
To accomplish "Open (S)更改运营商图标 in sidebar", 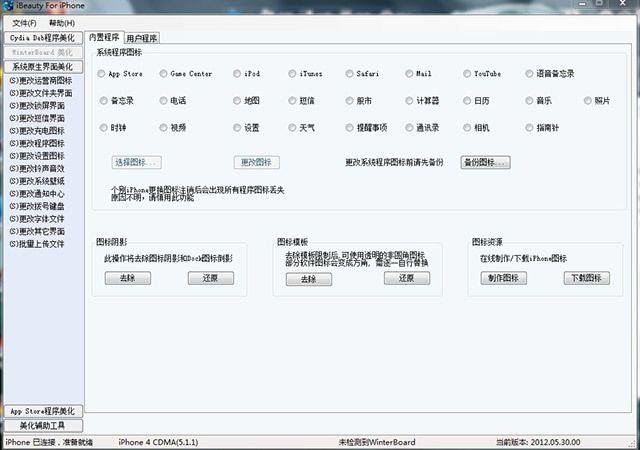I will [40, 80].
